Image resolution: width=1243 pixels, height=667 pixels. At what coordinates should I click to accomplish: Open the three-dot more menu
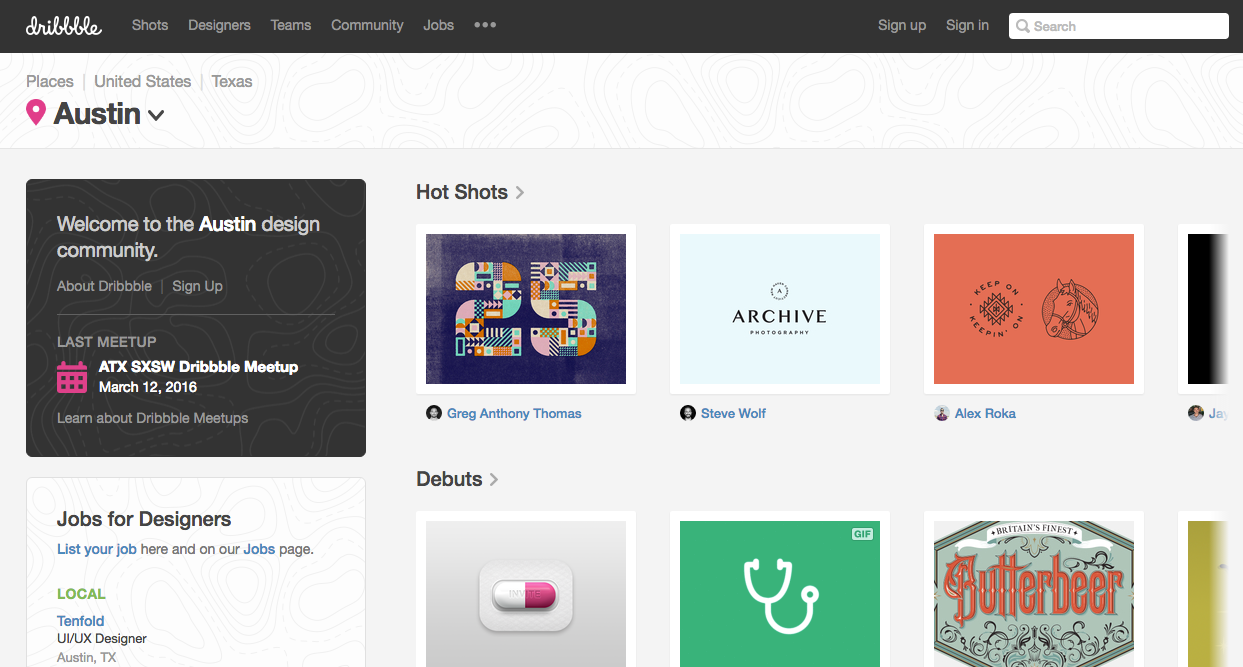[x=485, y=25]
